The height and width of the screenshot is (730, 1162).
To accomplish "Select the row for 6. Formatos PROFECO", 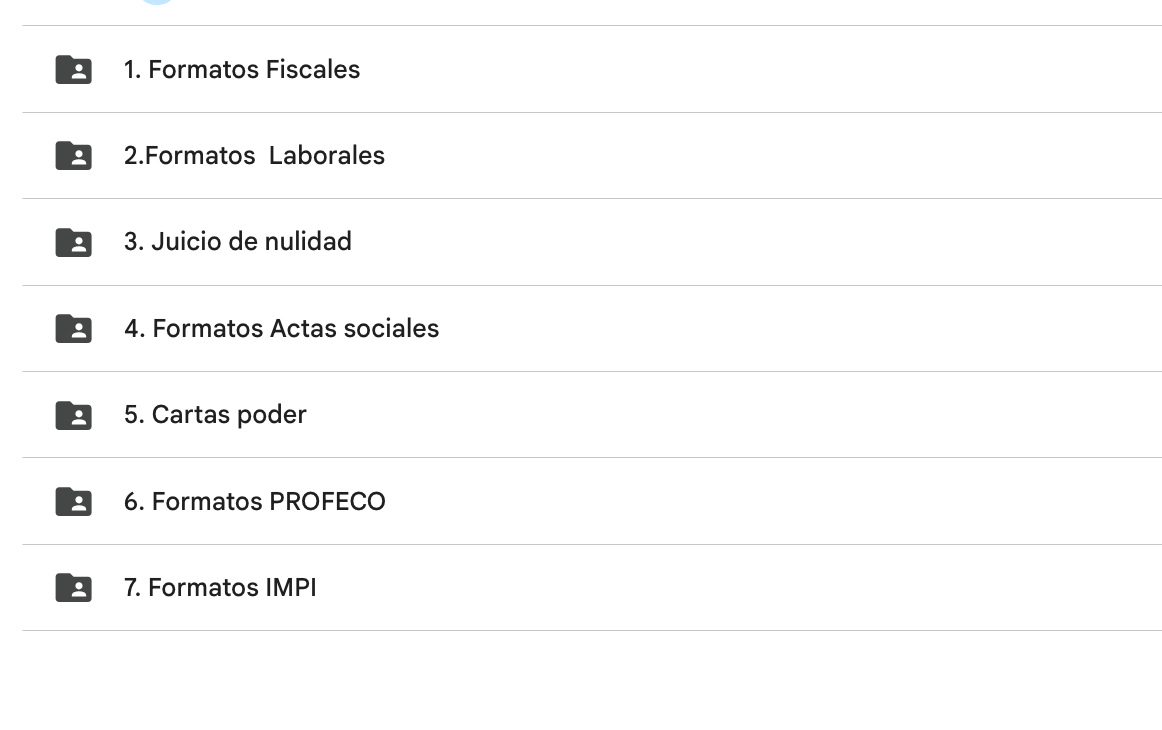I will pyautogui.click(x=600, y=501).
